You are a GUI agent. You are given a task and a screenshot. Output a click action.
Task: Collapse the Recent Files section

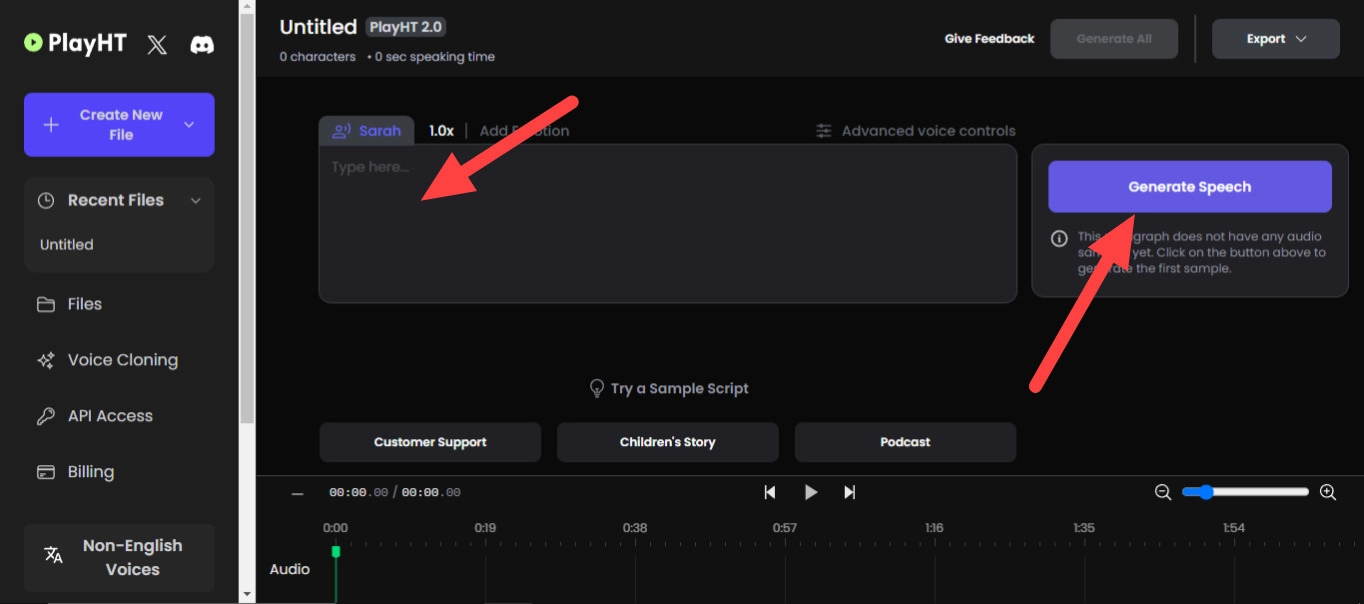(196, 201)
